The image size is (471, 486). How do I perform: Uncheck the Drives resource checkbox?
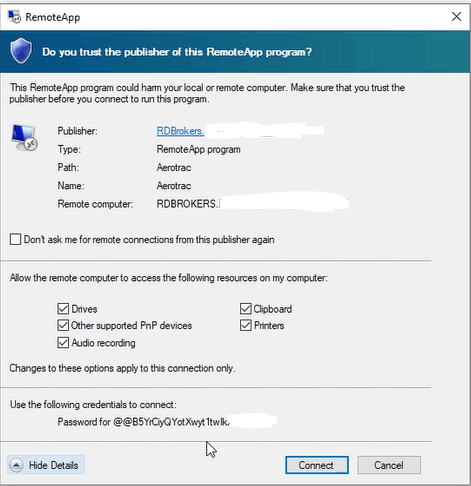click(x=63, y=309)
